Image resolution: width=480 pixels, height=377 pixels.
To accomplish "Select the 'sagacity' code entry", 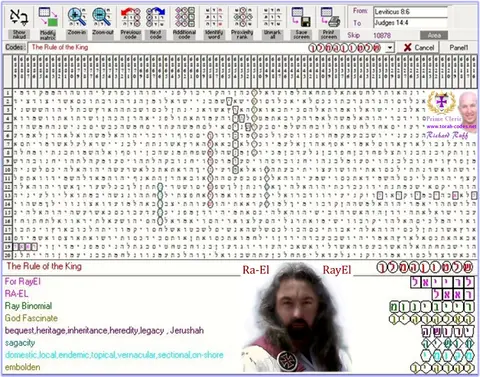I will 20,343.
